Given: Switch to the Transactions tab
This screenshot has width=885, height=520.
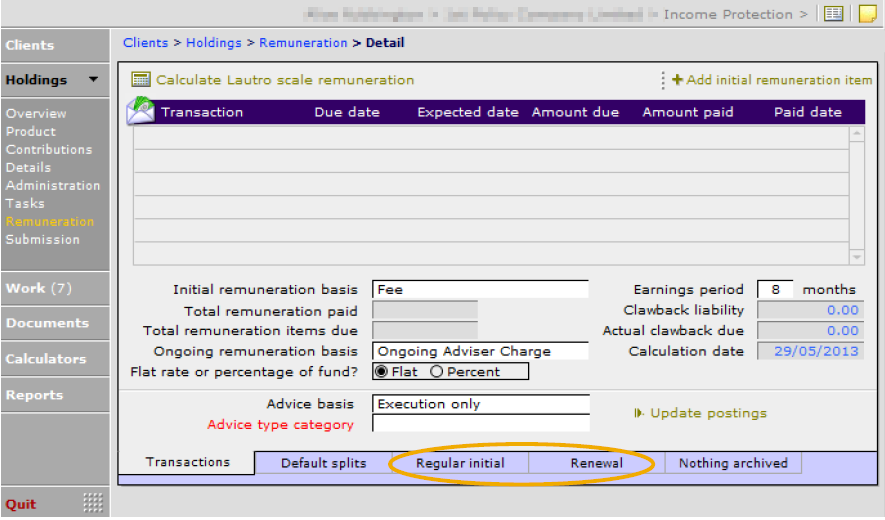Looking at the screenshot, I should click(187, 462).
